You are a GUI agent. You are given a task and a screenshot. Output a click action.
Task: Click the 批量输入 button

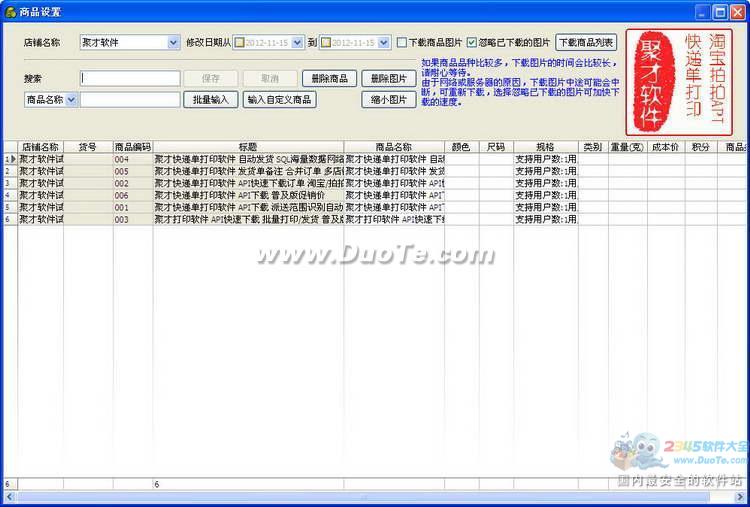pos(210,100)
